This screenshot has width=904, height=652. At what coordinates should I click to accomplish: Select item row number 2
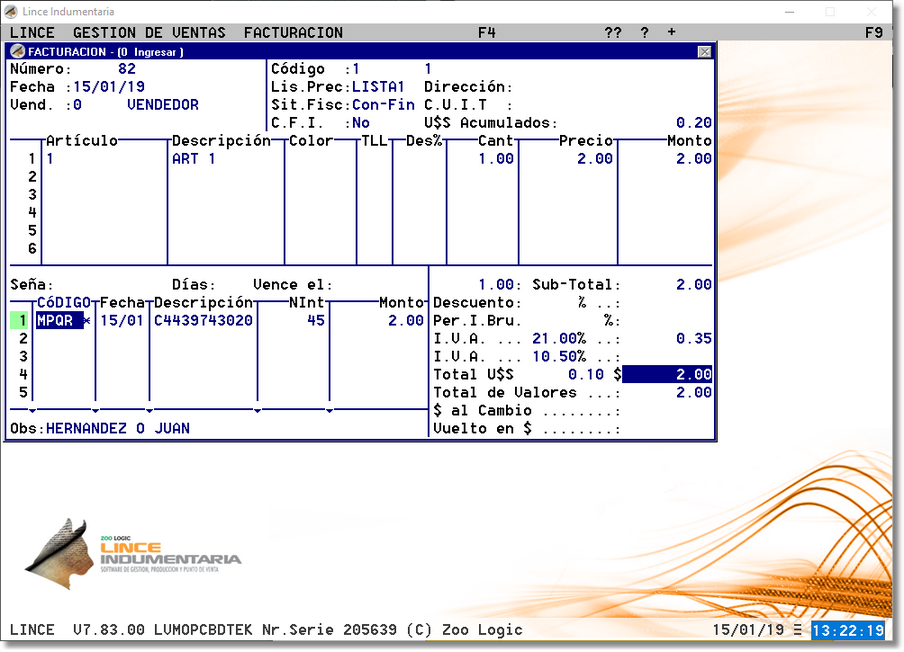[x=32, y=177]
